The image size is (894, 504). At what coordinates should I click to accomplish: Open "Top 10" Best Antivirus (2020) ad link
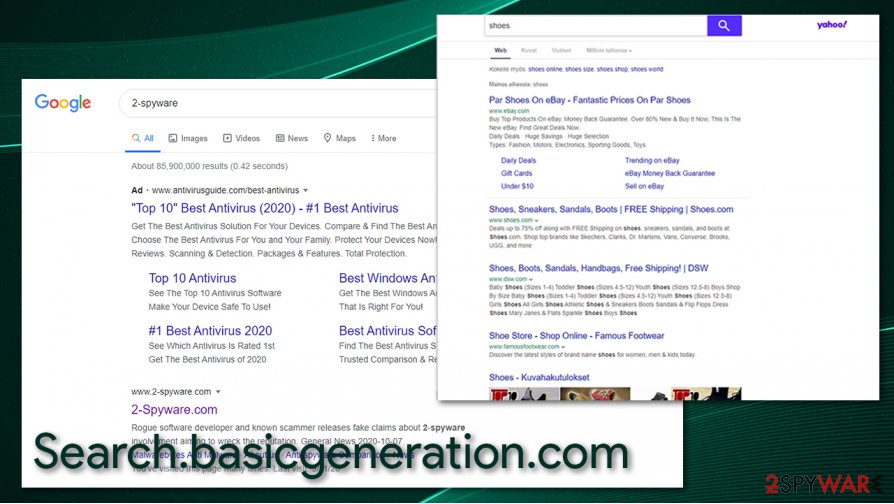[x=265, y=208]
